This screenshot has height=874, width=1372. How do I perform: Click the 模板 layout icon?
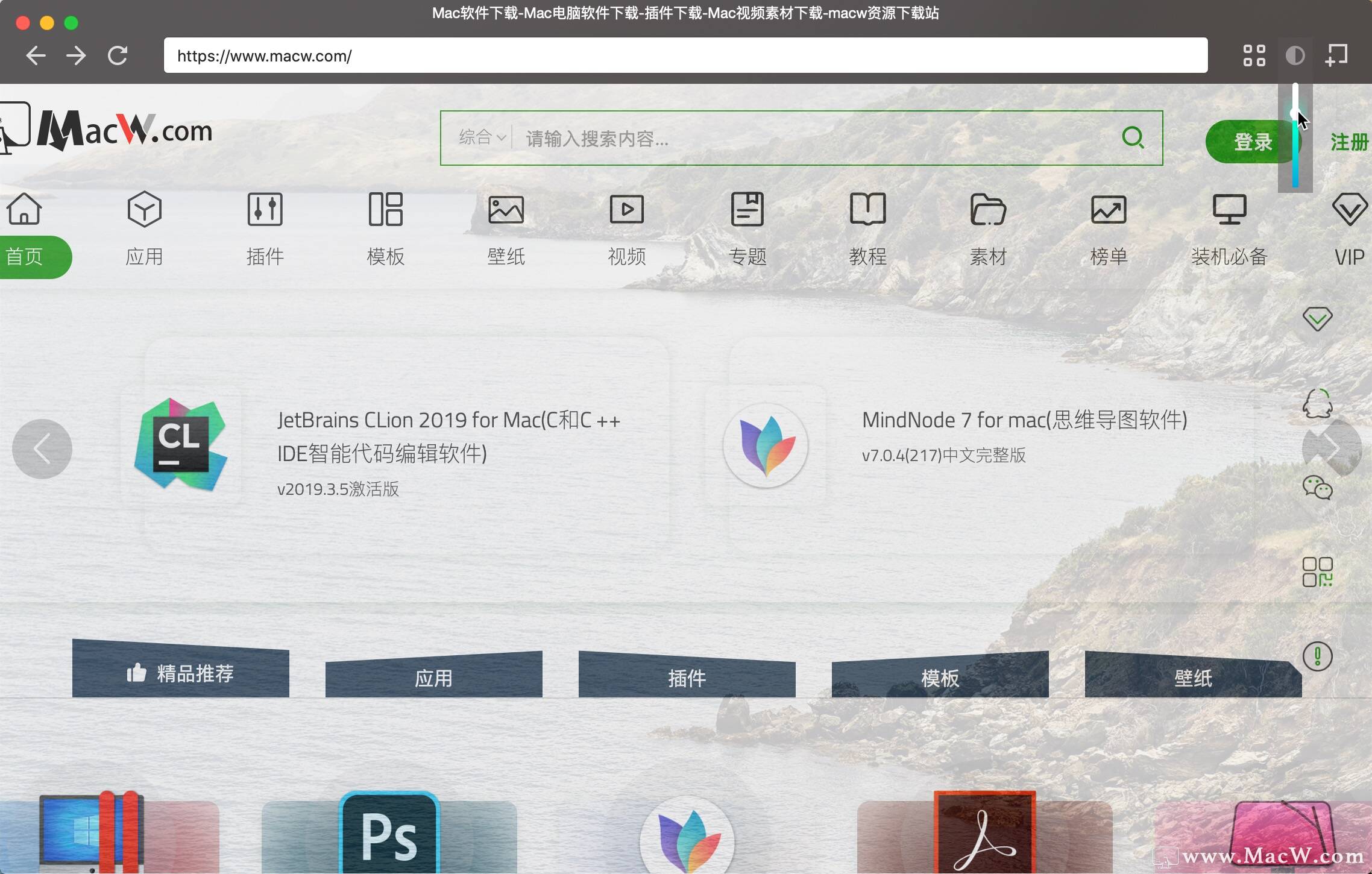[x=386, y=209]
